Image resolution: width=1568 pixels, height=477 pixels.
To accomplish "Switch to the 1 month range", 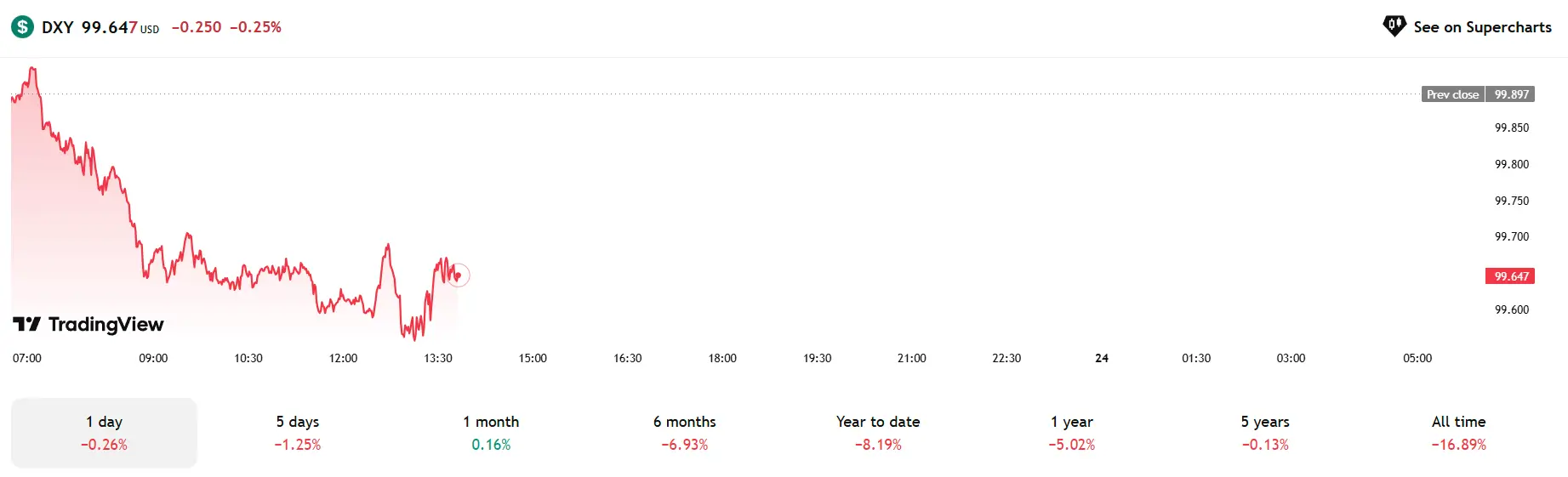I will 491,433.
